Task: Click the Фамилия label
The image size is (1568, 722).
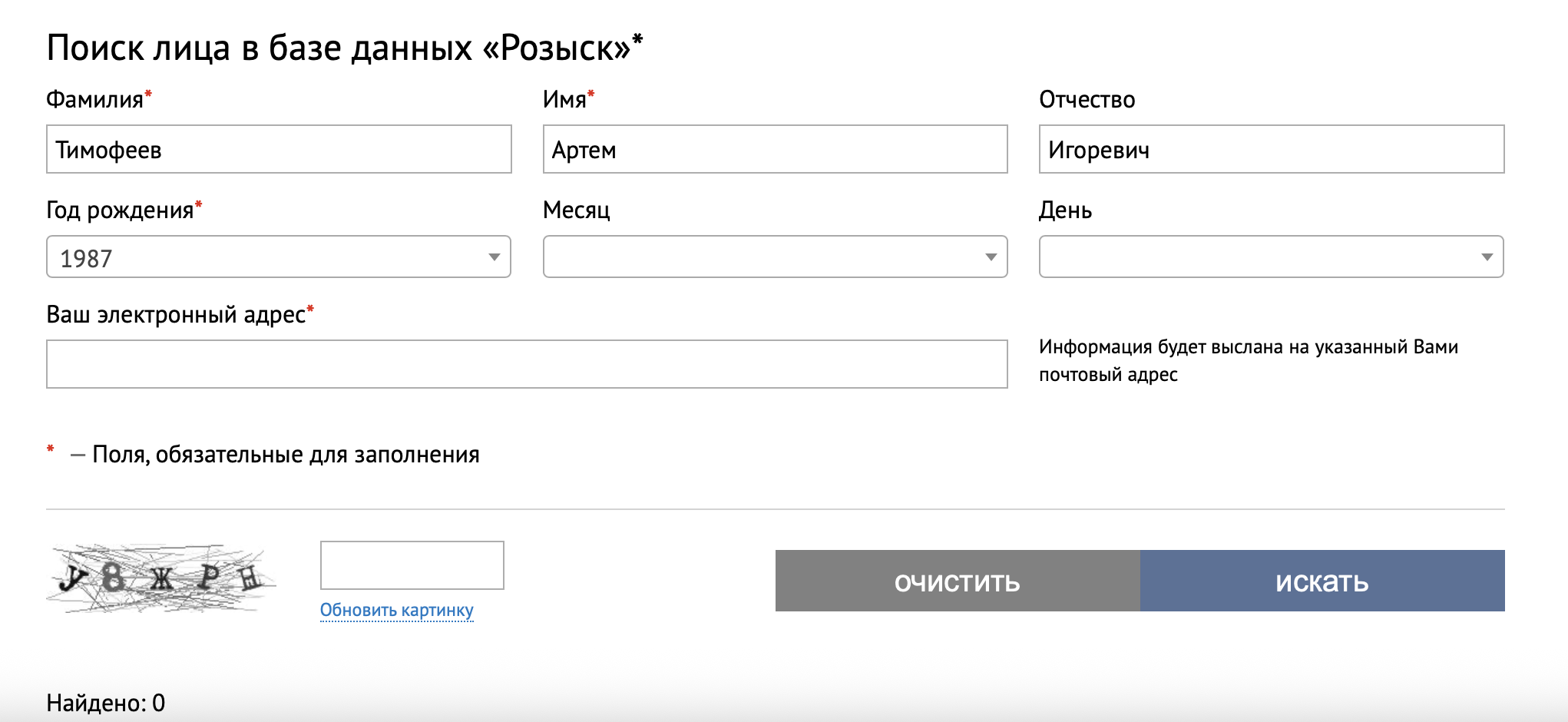Action: (99, 100)
